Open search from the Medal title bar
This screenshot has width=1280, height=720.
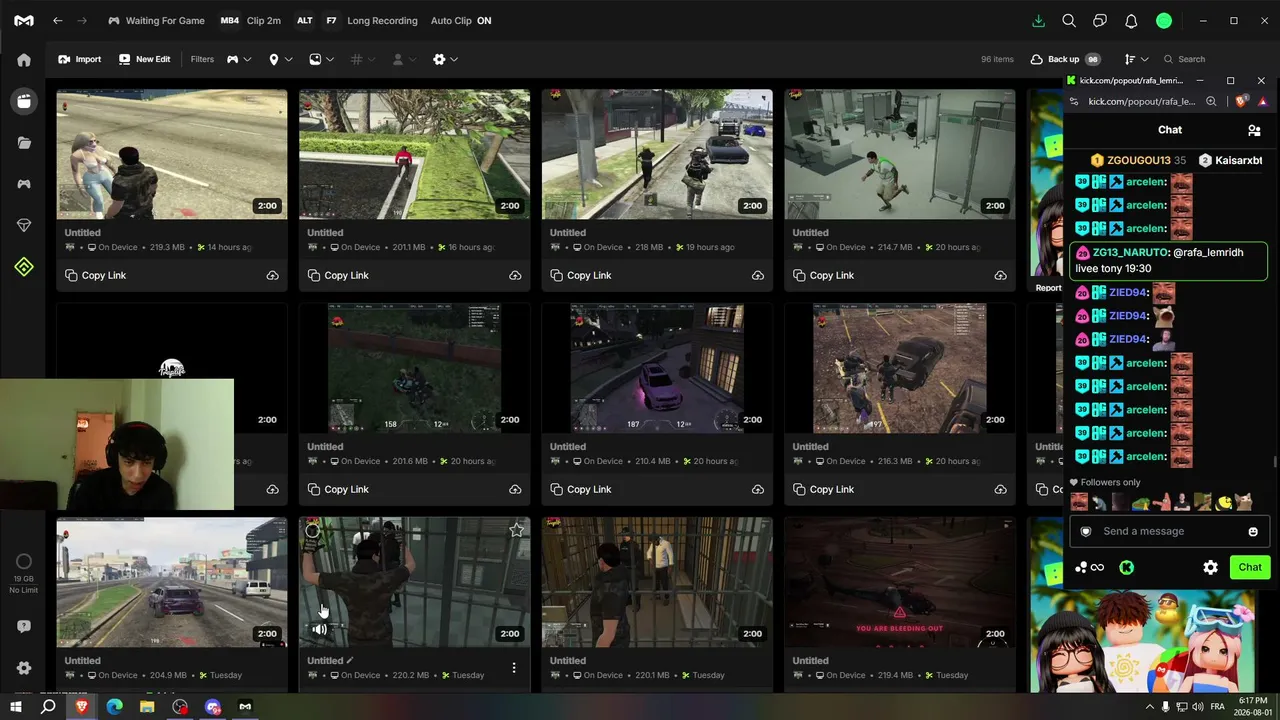coord(1069,20)
